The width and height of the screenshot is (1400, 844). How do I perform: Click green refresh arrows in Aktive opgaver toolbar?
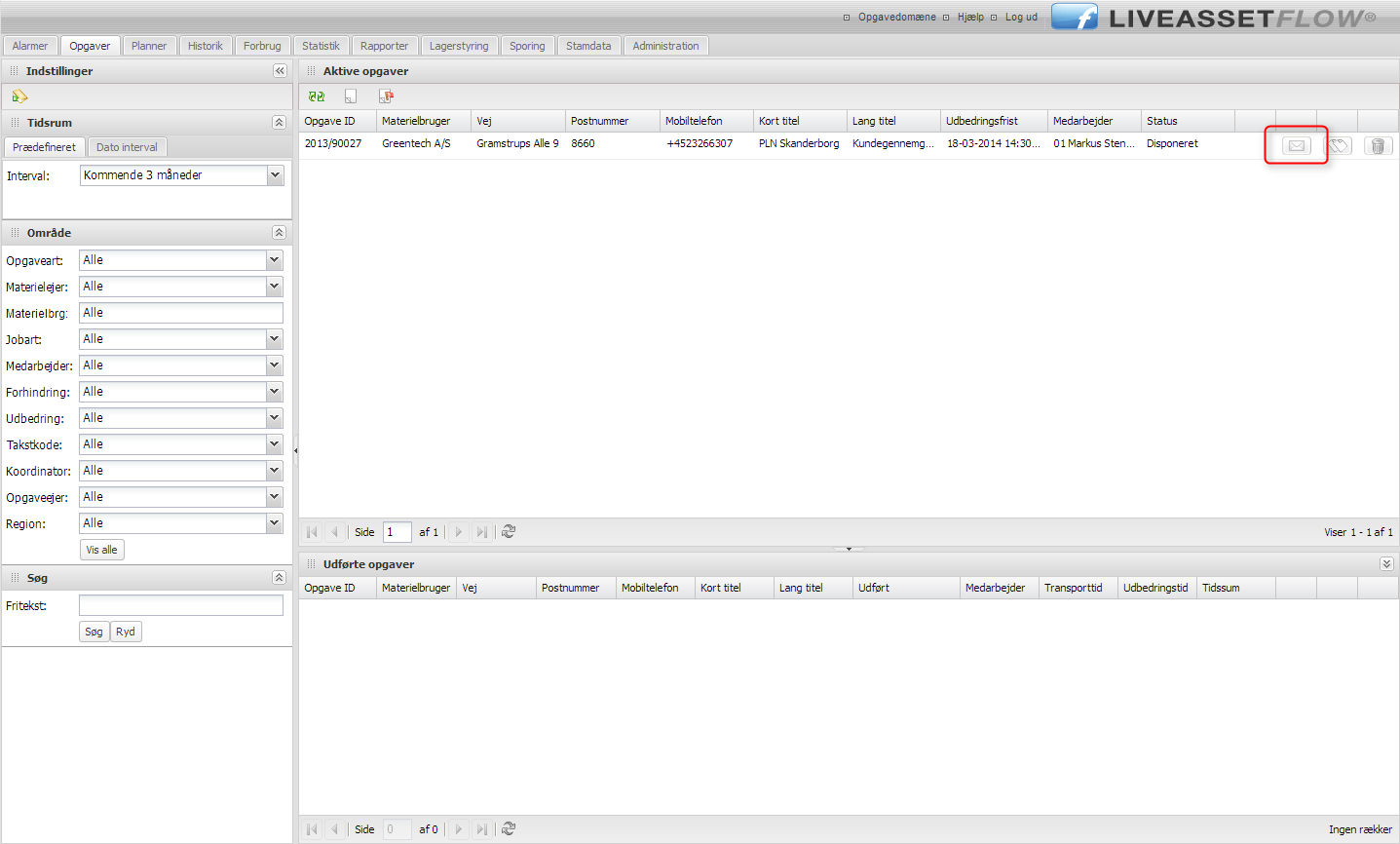pos(317,96)
